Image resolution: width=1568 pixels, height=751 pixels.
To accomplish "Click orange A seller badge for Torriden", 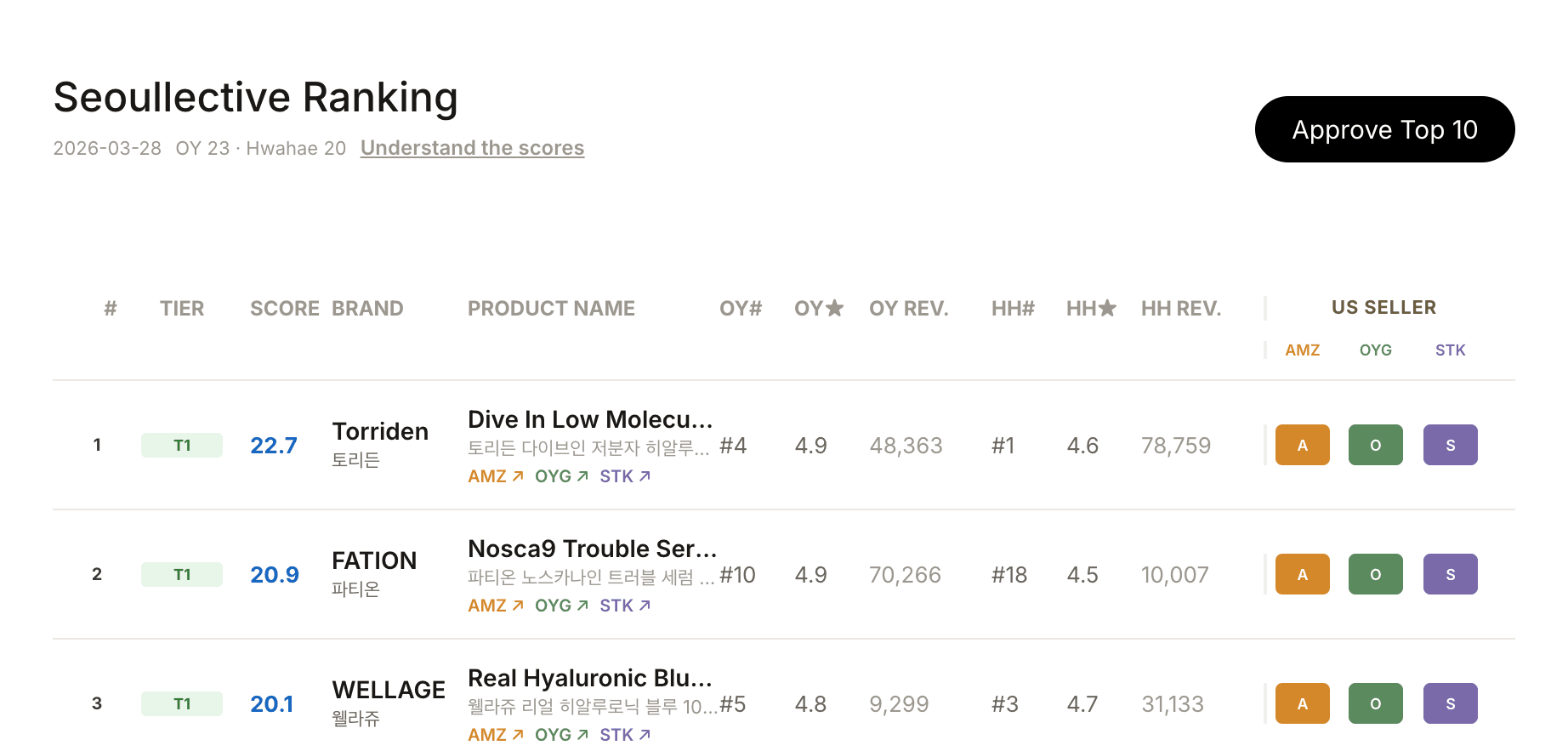I will pyautogui.click(x=1302, y=445).
